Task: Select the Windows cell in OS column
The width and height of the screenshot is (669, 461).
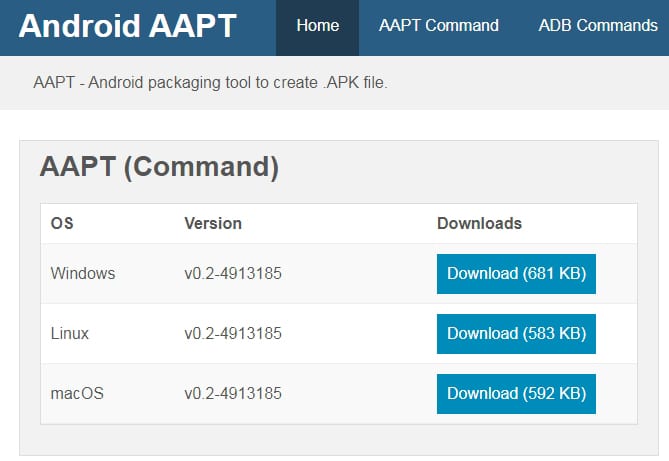Action: pyautogui.click(x=83, y=274)
